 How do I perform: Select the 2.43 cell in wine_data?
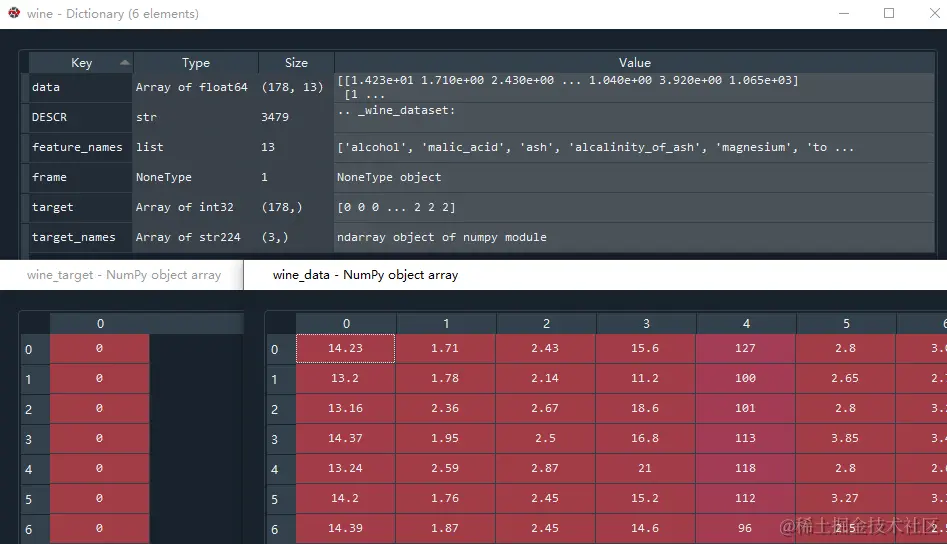[545, 348]
